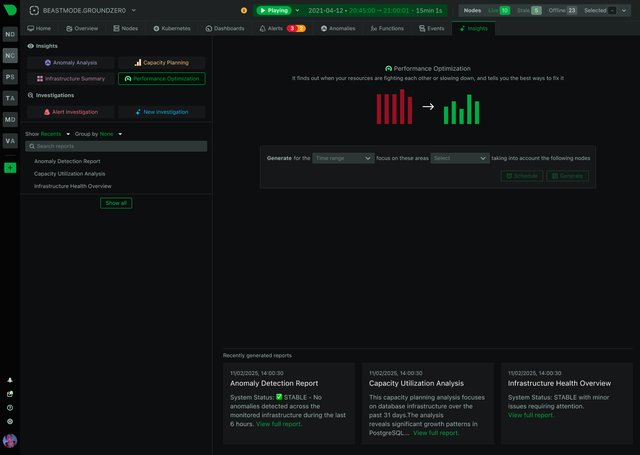
Task: Expand the Nodes selector chevron
Action: tap(624, 11)
